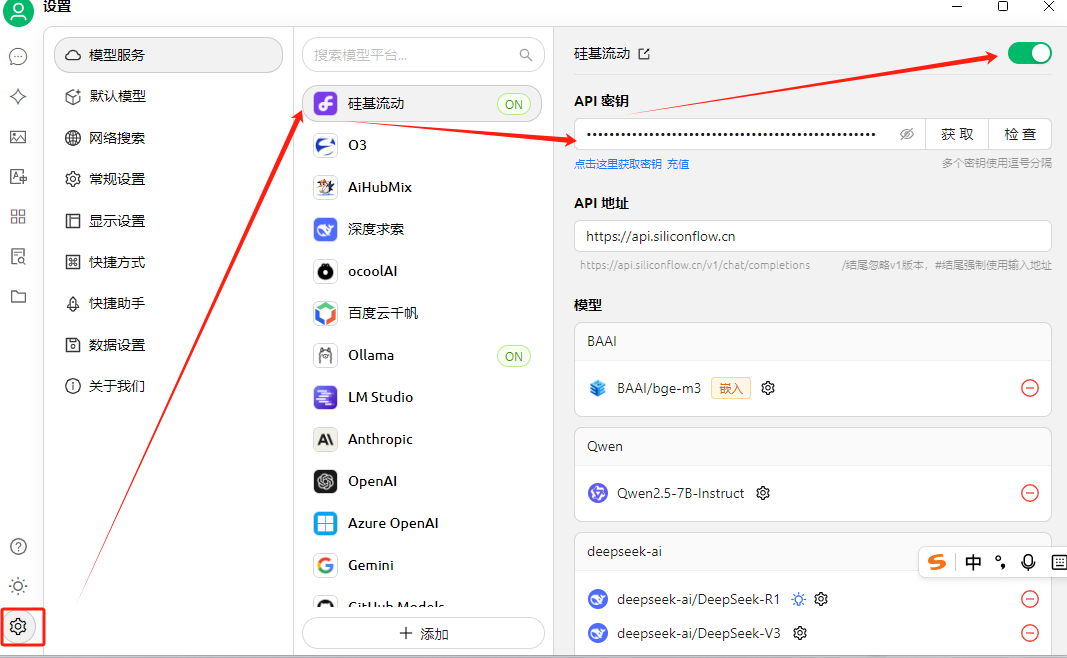Click the search magnifier in provider search
This screenshot has height=658, width=1067.
526,55
